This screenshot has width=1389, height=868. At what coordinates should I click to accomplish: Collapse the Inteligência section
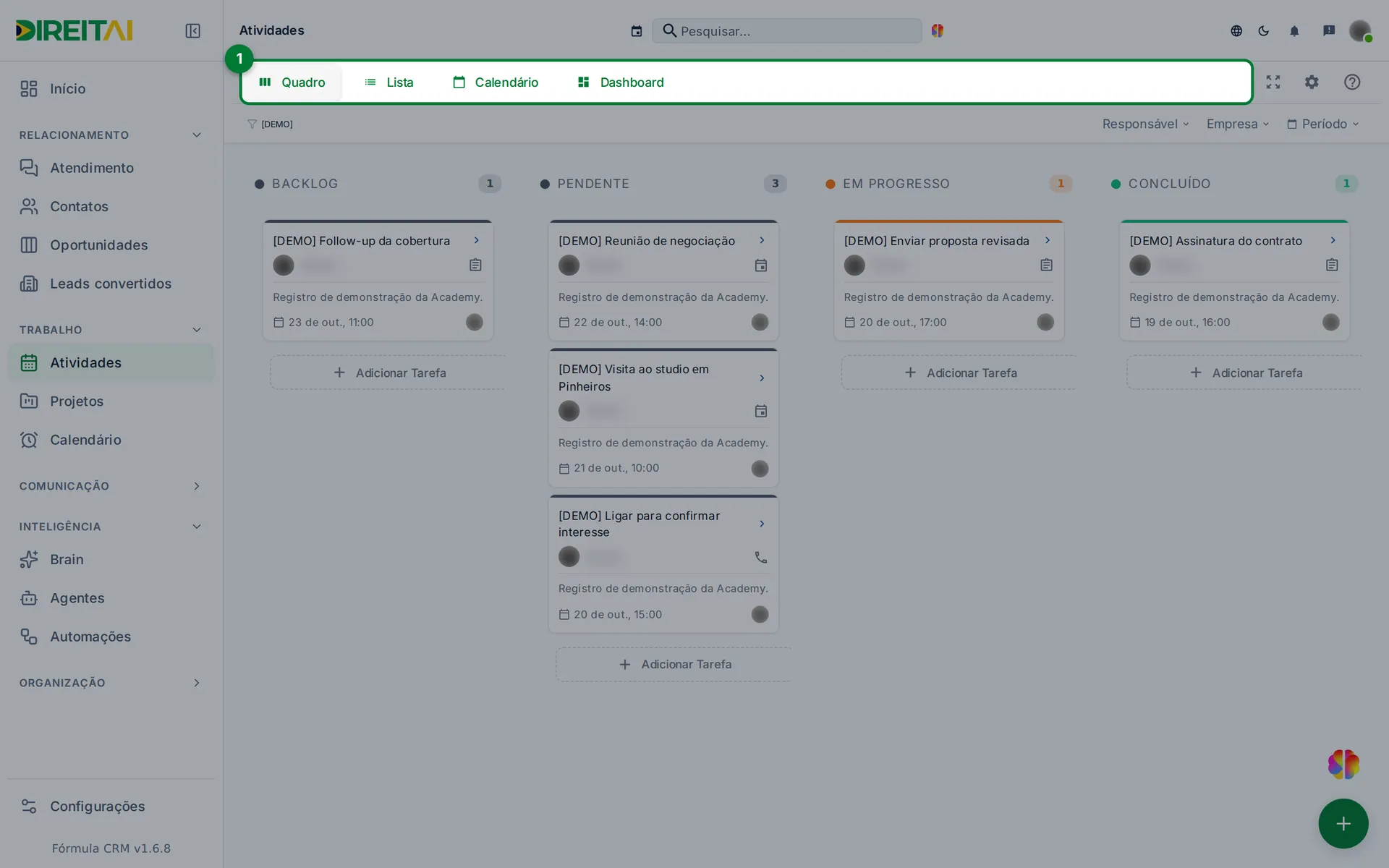click(197, 527)
